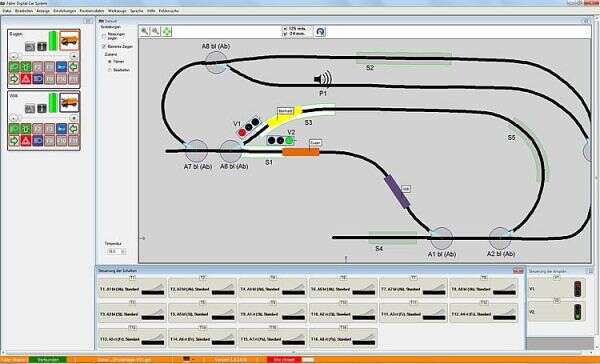
Task: Click traffic light V1 on the layout
Action: tap(248, 127)
